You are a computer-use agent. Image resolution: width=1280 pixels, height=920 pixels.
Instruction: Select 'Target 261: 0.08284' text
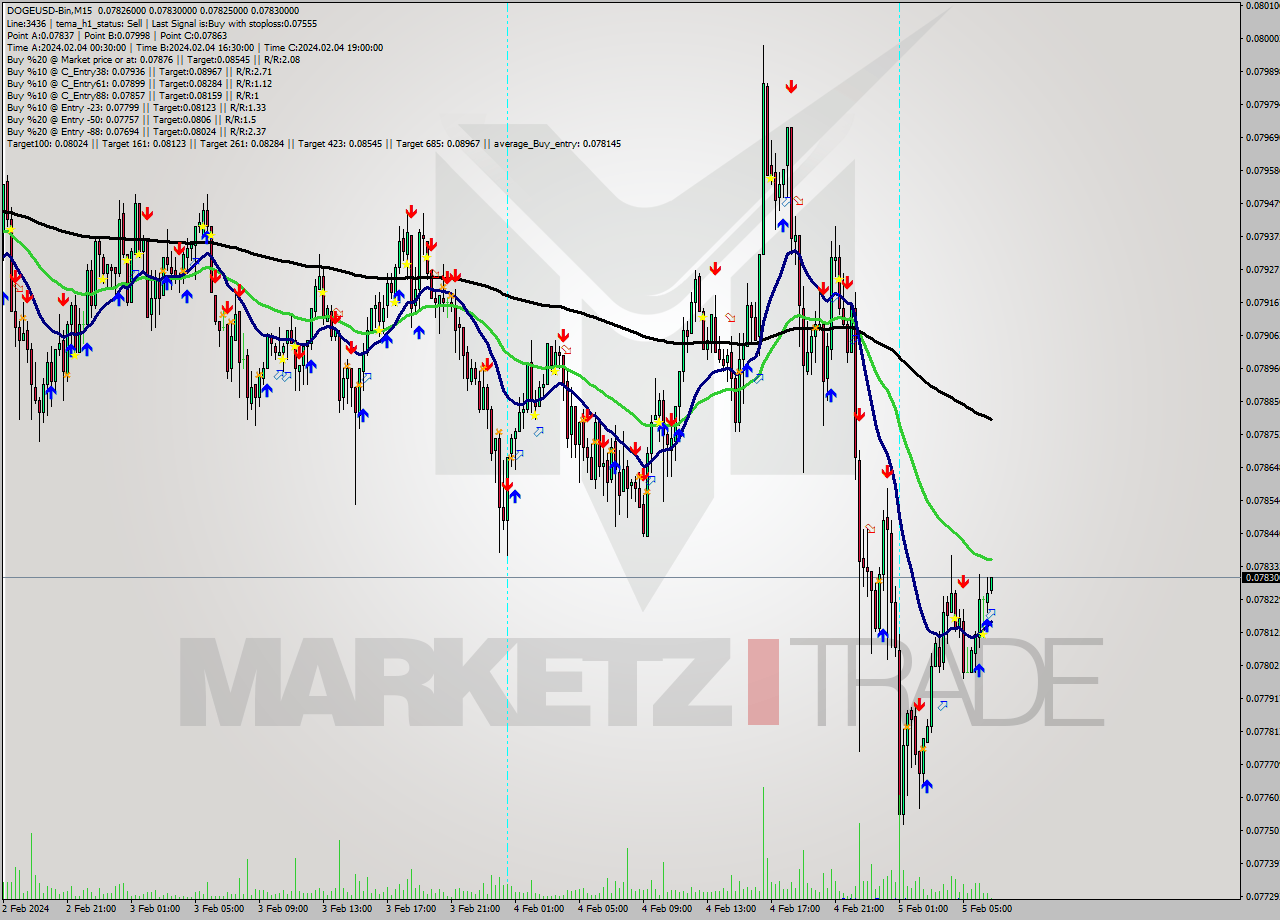coord(241,143)
